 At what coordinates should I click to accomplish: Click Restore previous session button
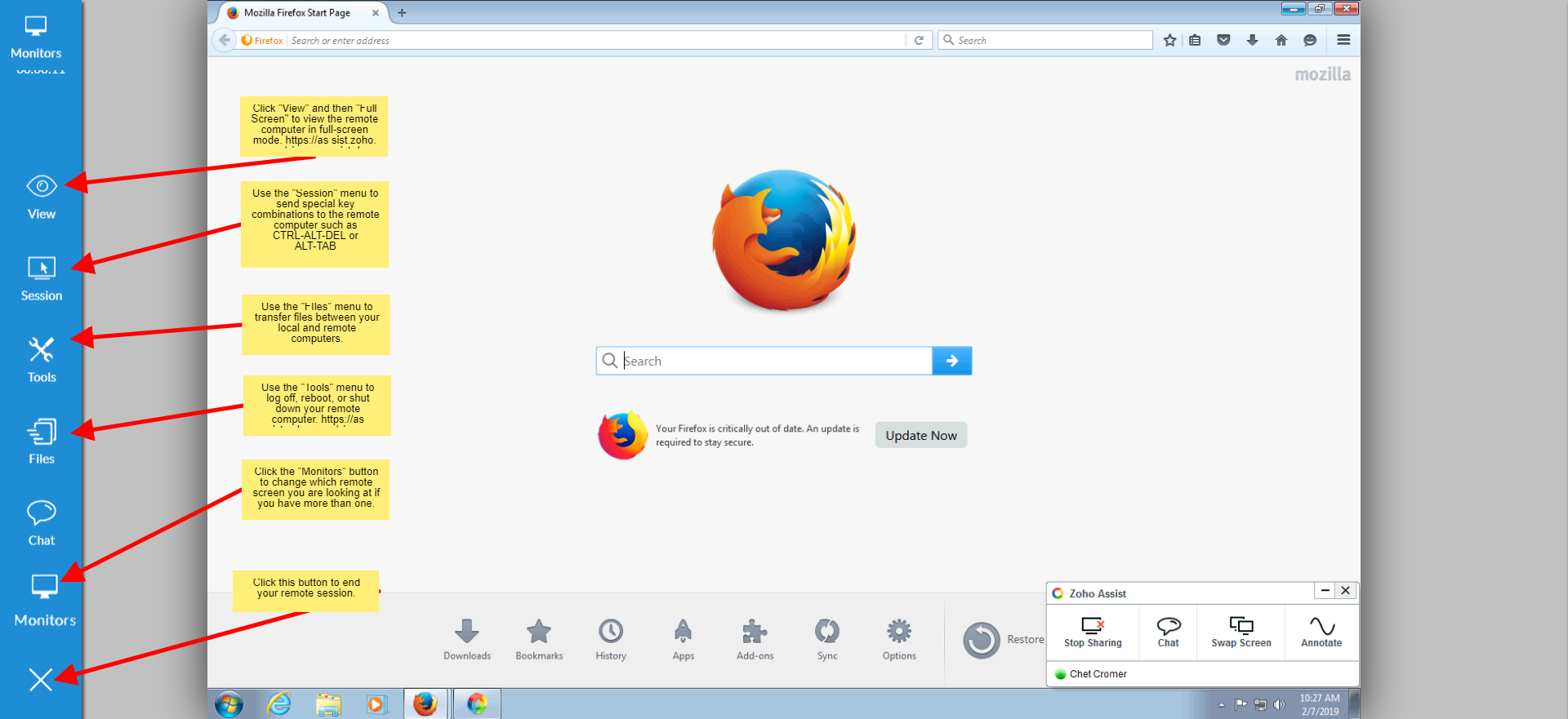click(1003, 640)
